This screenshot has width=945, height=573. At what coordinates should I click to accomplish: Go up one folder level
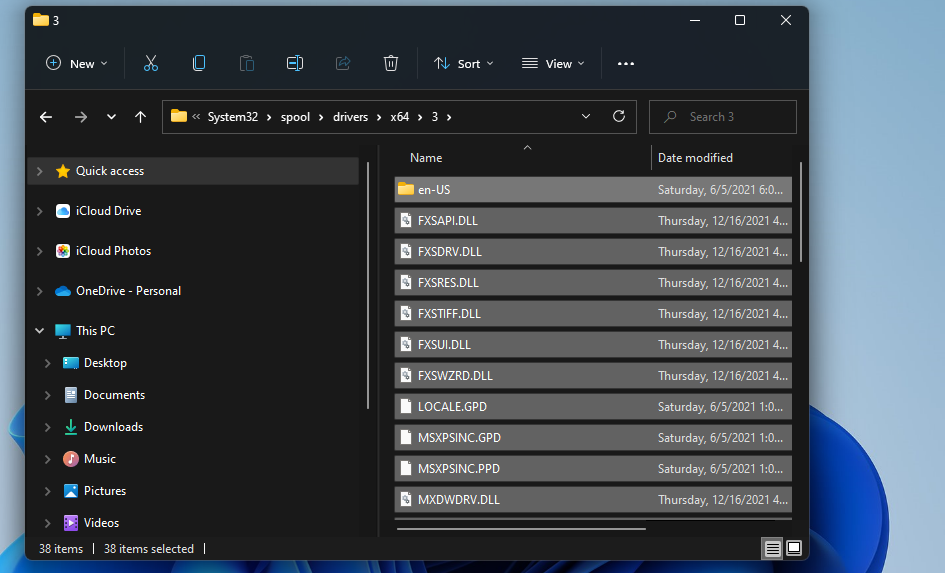[x=141, y=117]
